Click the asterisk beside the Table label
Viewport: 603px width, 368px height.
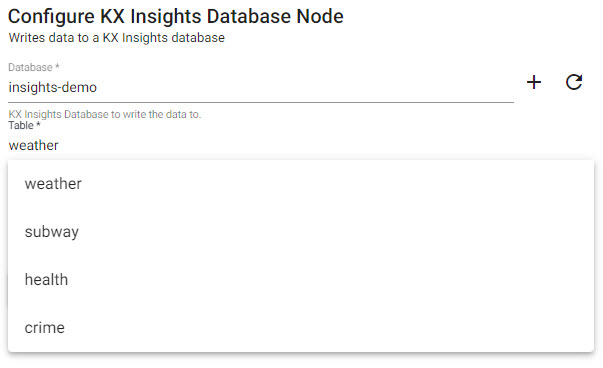coord(38,124)
